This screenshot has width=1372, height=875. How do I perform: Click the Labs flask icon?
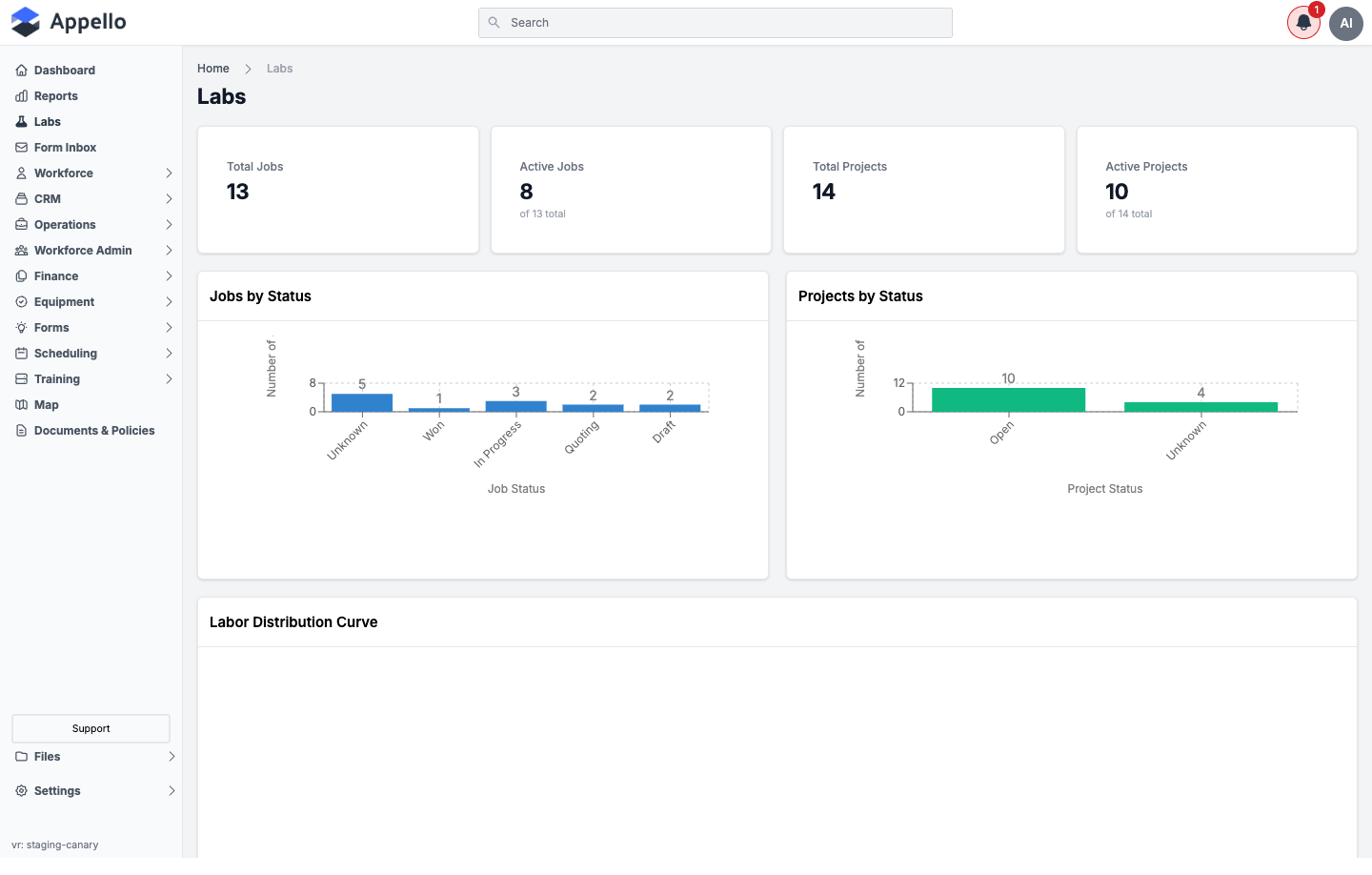pyautogui.click(x=21, y=122)
